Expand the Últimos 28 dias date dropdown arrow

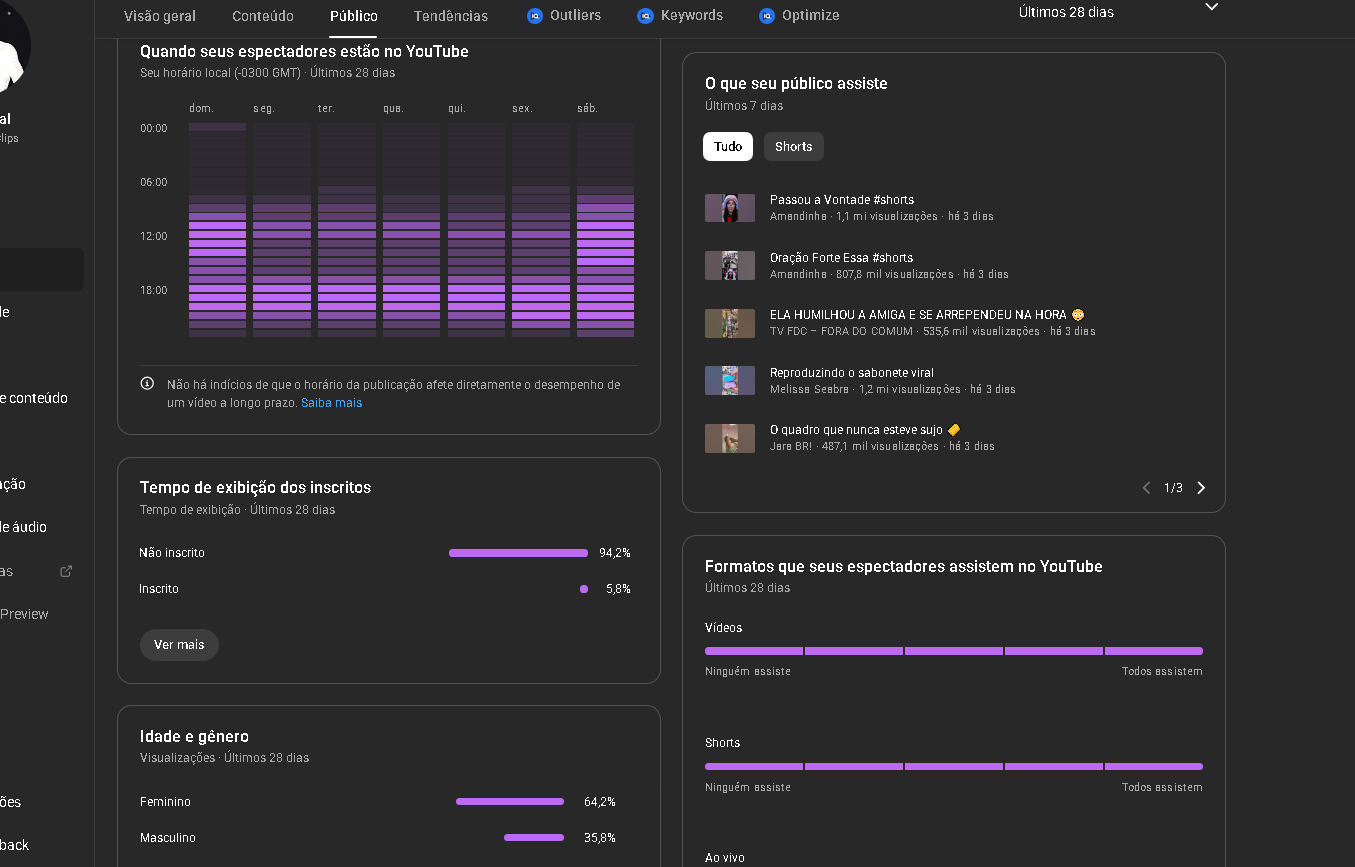[1211, 8]
